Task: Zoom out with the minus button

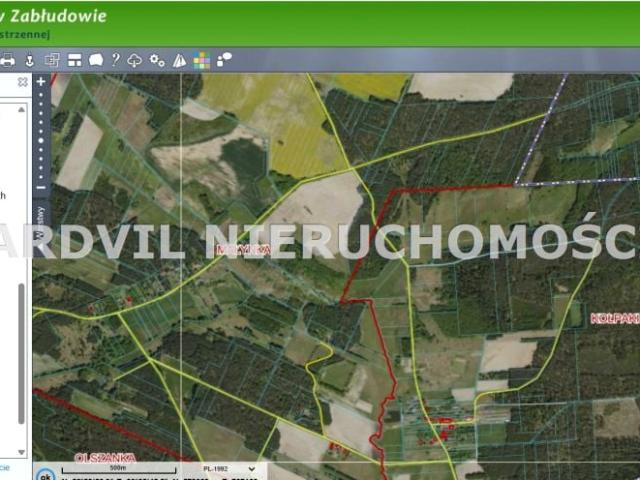Action: pos(41,187)
